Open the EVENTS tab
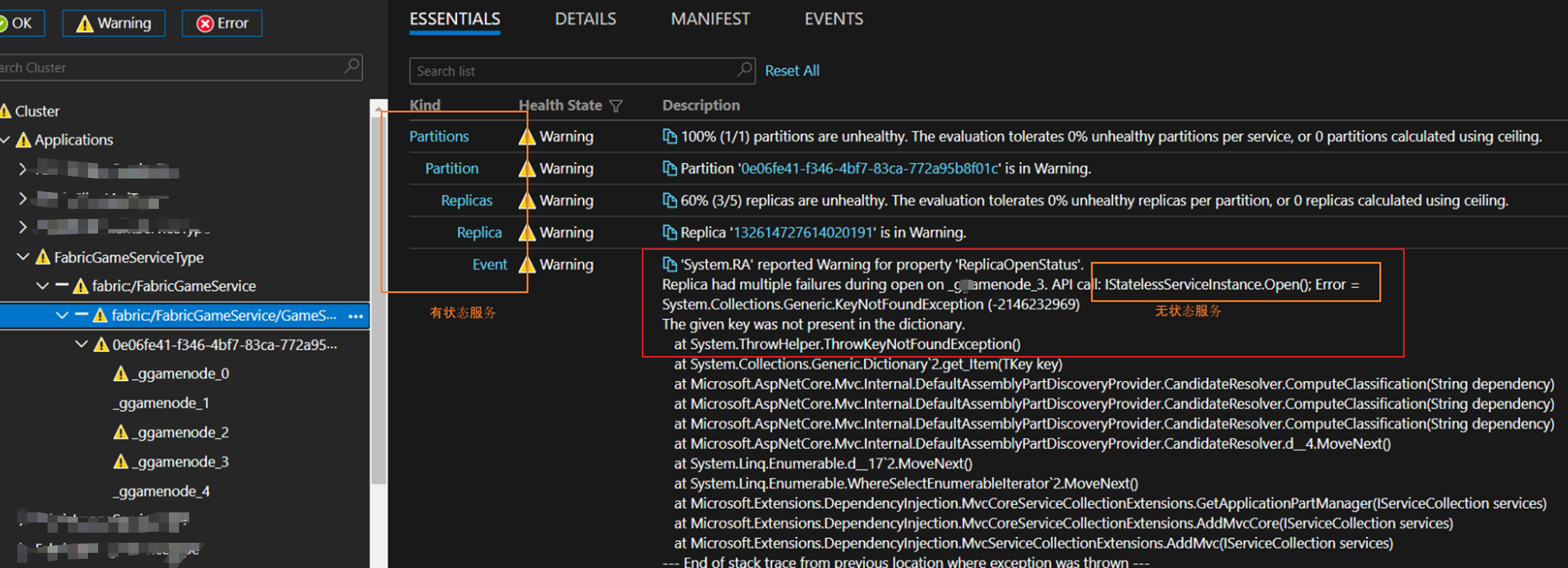The height and width of the screenshot is (568, 1568). [x=833, y=19]
